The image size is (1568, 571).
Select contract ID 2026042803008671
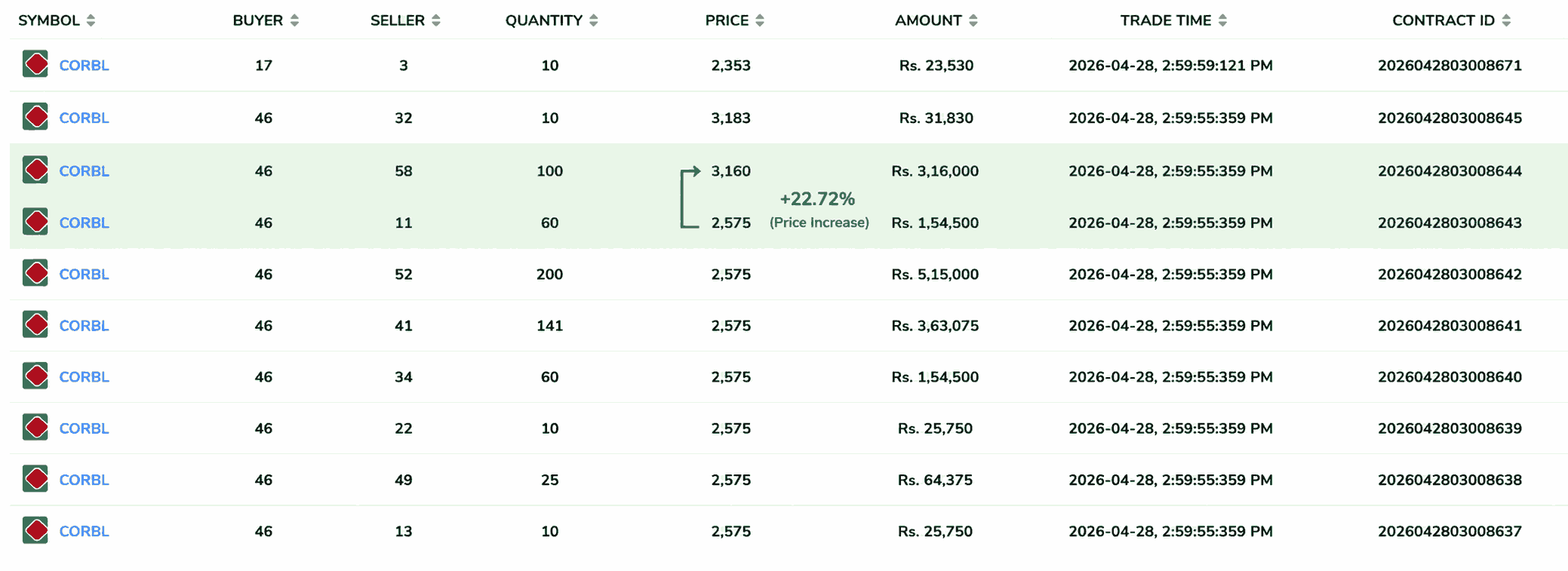pos(1450,66)
